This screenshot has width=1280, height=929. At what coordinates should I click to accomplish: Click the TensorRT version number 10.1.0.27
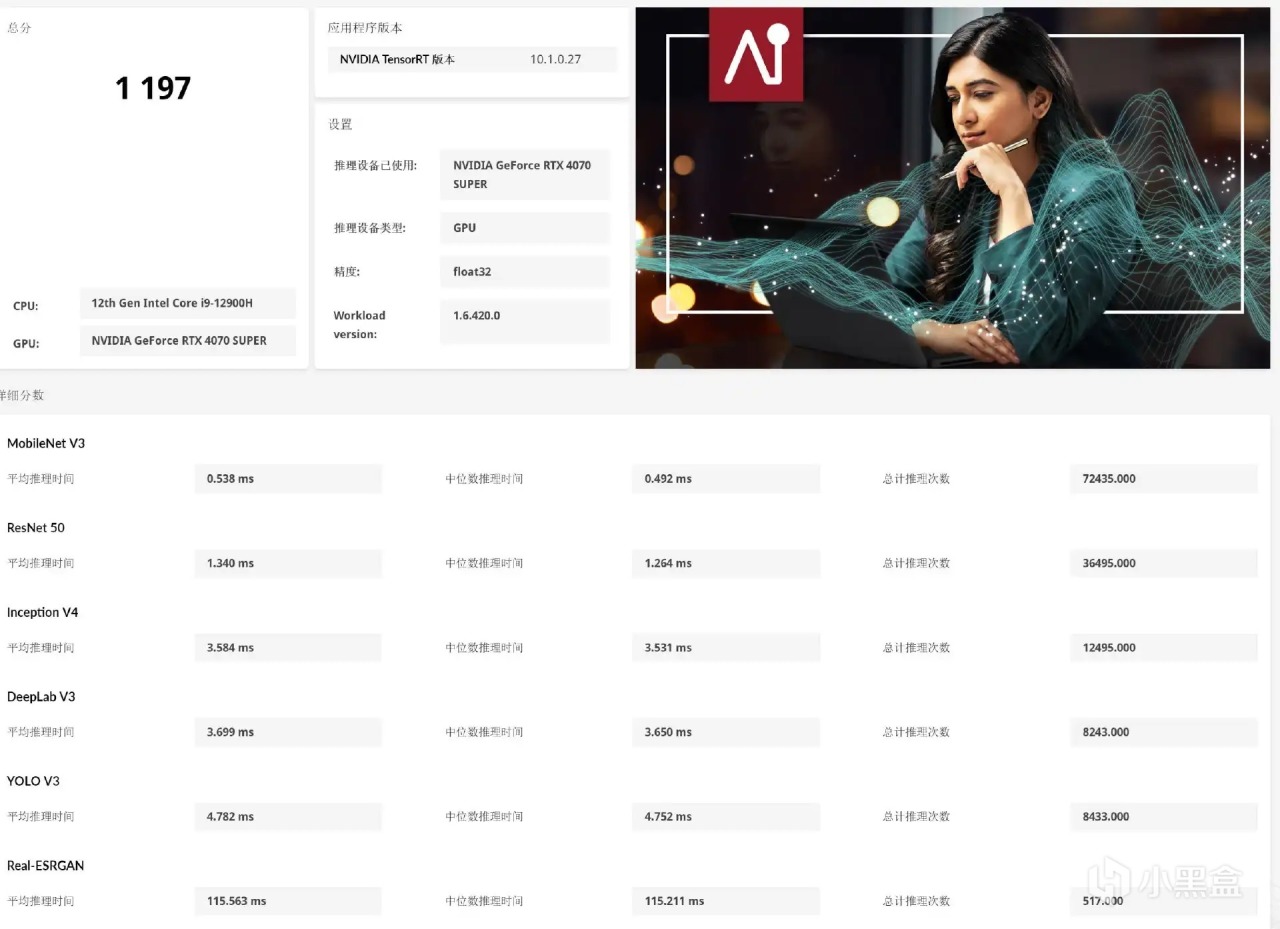coord(555,59)
